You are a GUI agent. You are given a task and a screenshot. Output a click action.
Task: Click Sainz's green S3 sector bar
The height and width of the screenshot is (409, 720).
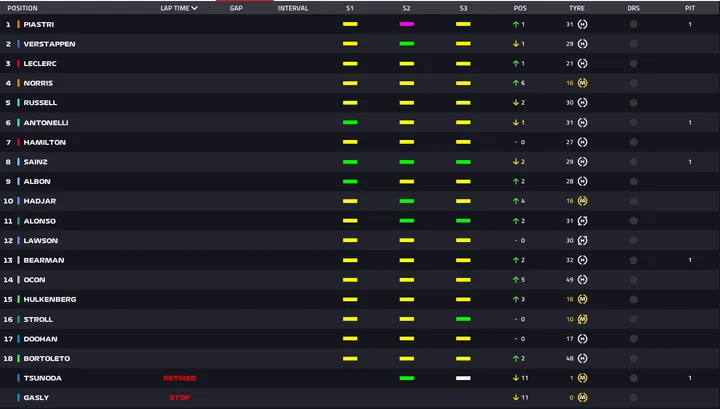coord(463,162)
